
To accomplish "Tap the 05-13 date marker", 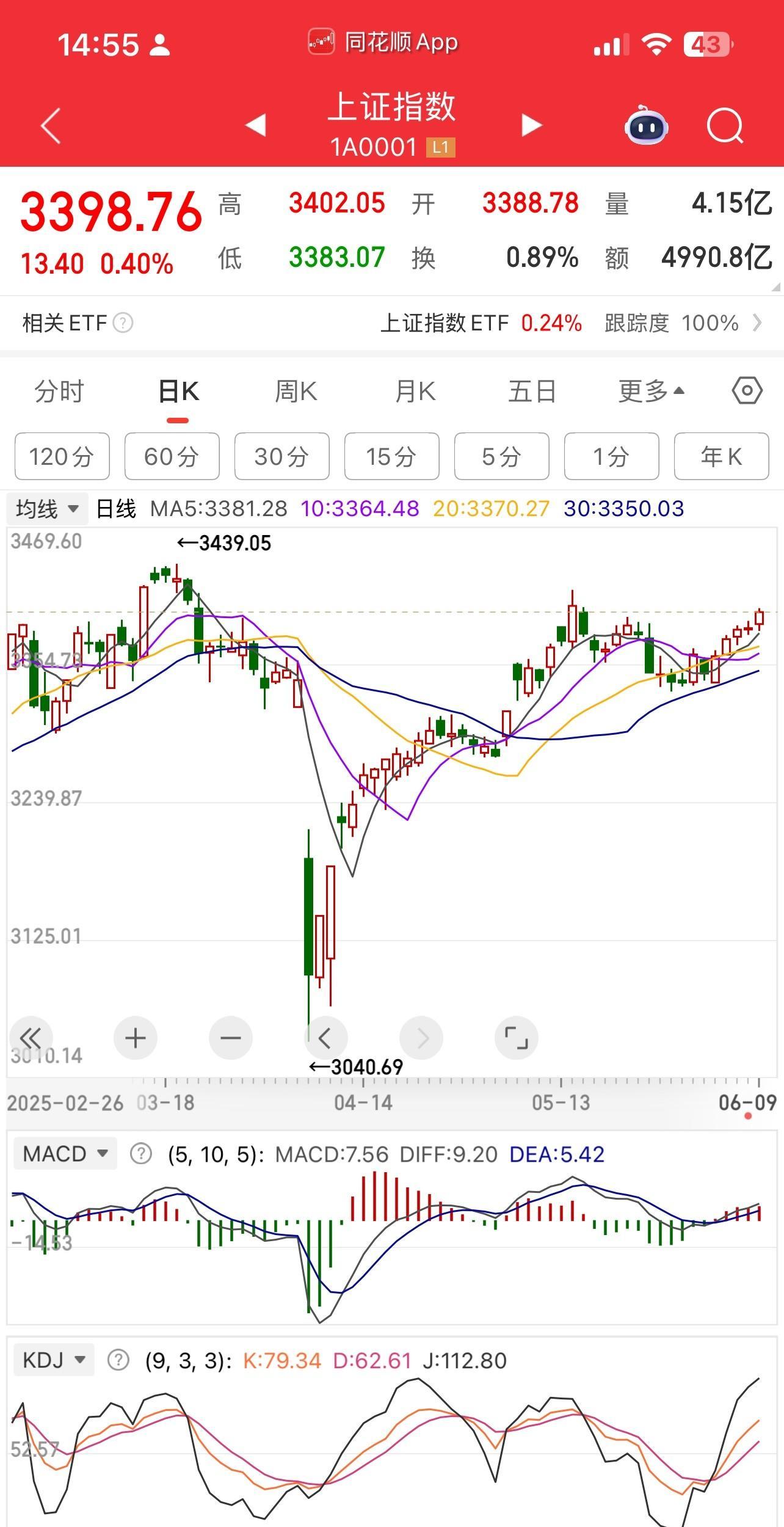I will [561, 1102].
